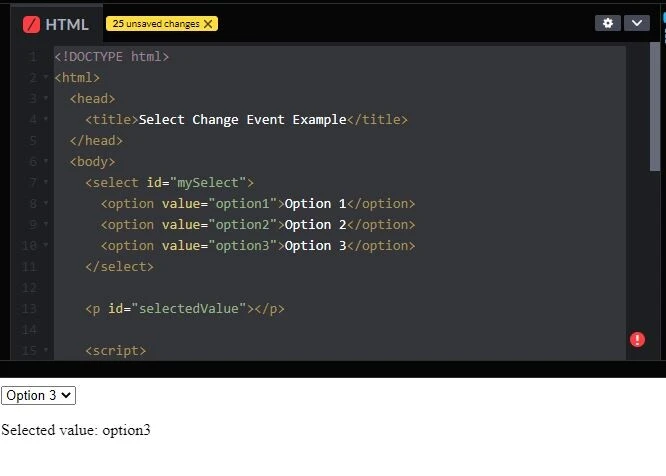The image size is (666, 476).
Task: Click the 25 unsaved changes label
Action: [155, 24]
